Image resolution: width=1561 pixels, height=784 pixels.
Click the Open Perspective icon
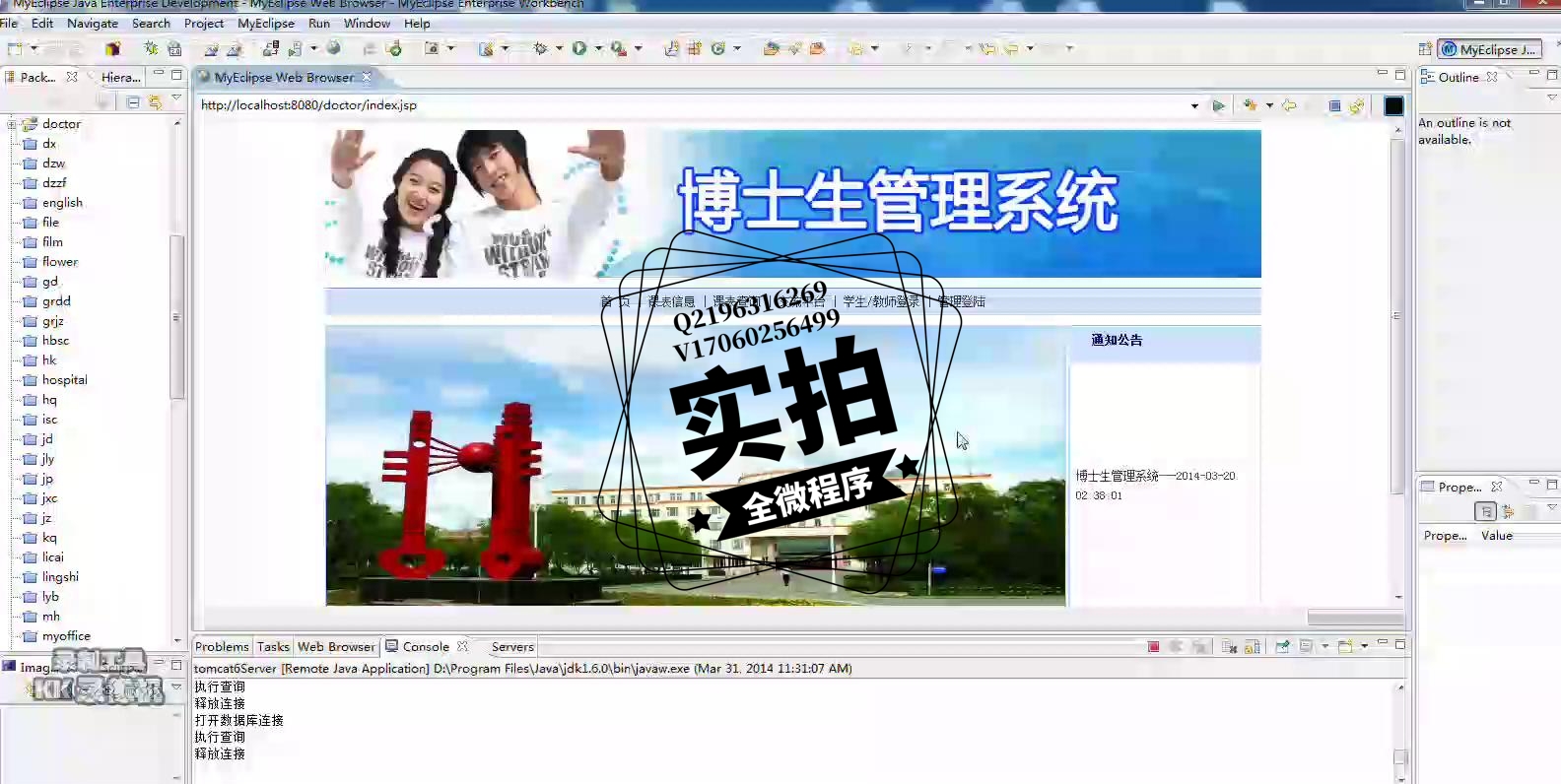point(1425,49)
